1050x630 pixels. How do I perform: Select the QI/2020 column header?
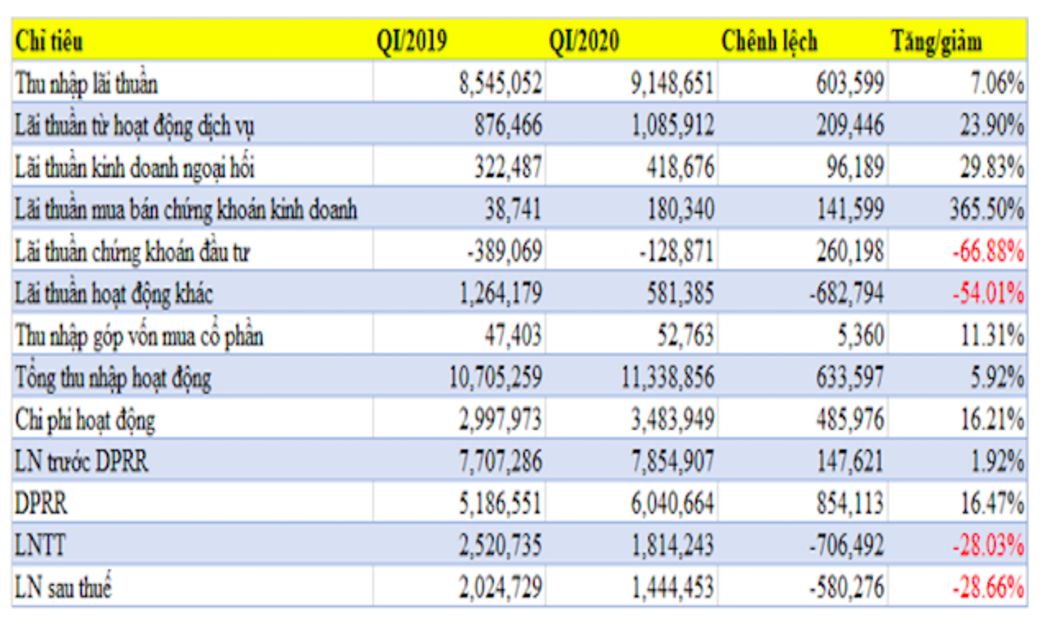584,42
